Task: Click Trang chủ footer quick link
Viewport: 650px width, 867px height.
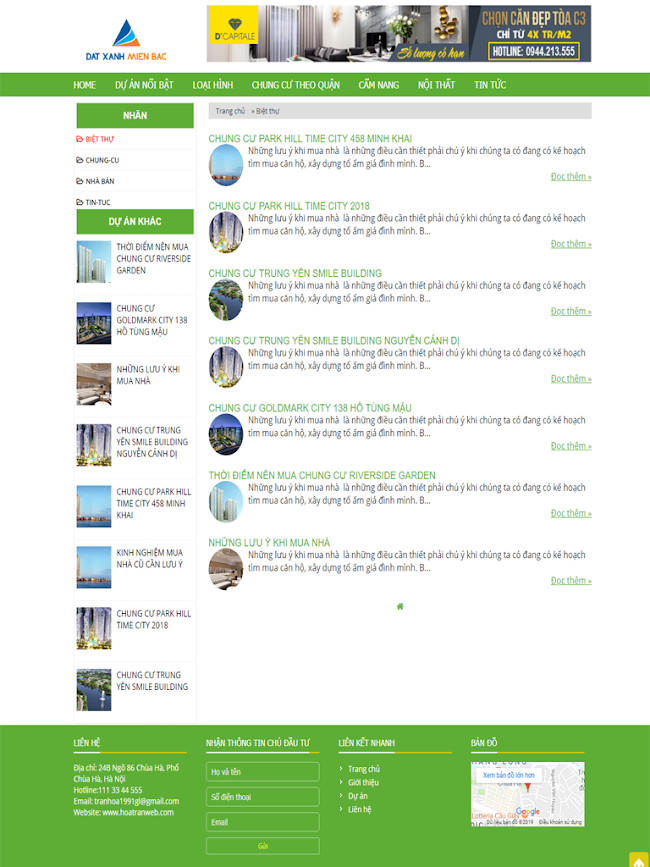Action: pos(364,769)
